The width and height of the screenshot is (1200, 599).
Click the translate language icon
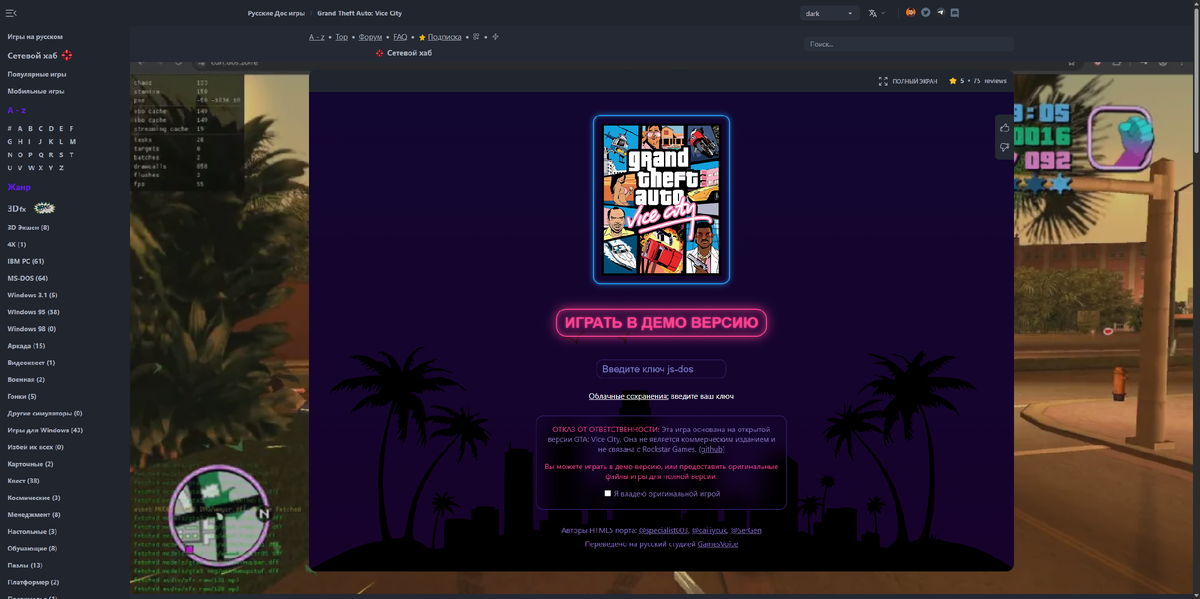873,13
